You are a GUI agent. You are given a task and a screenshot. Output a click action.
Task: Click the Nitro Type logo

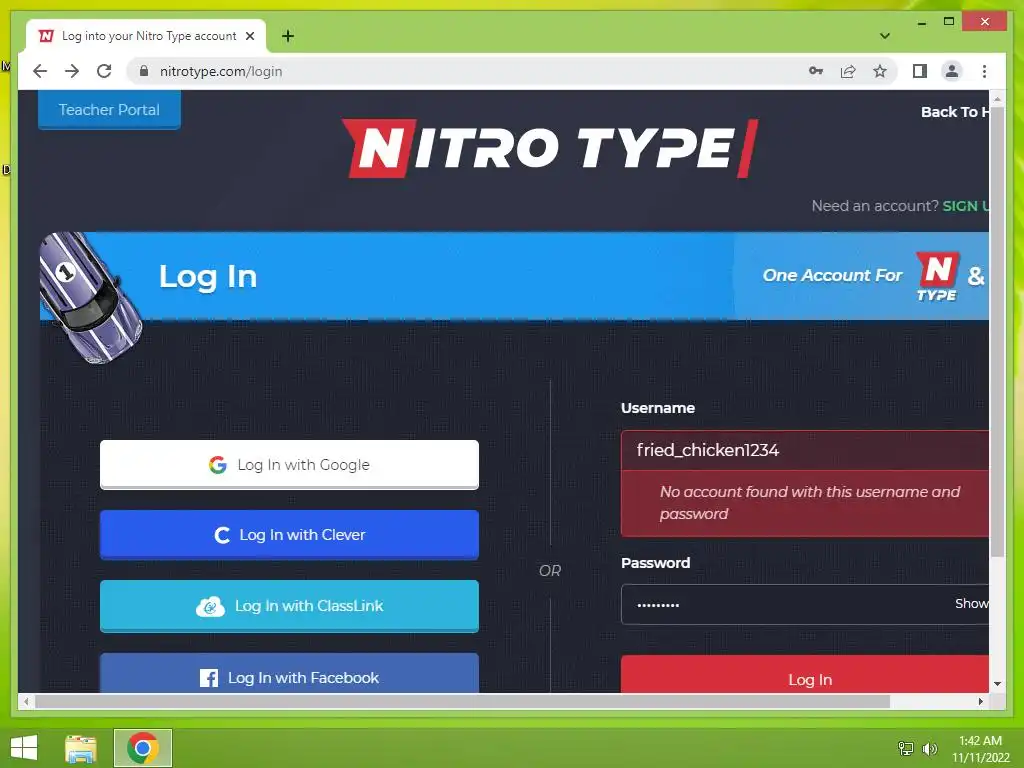[550, 148]
